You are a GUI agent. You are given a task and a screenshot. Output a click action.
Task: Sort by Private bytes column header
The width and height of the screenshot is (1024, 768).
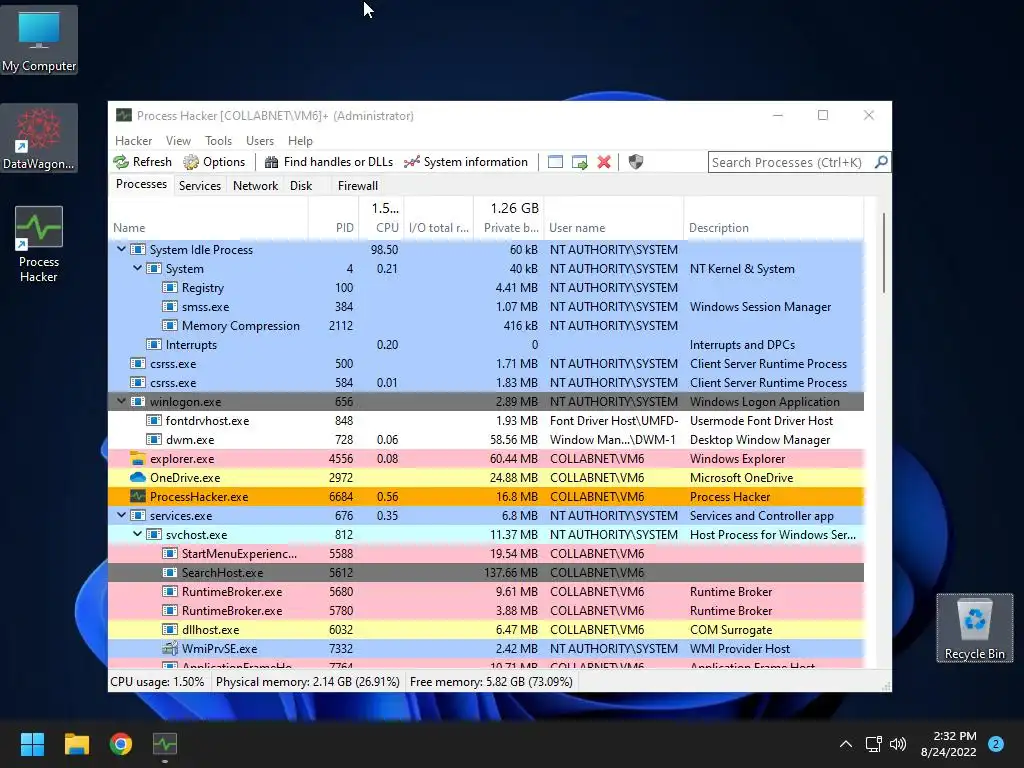coord(508,219)
